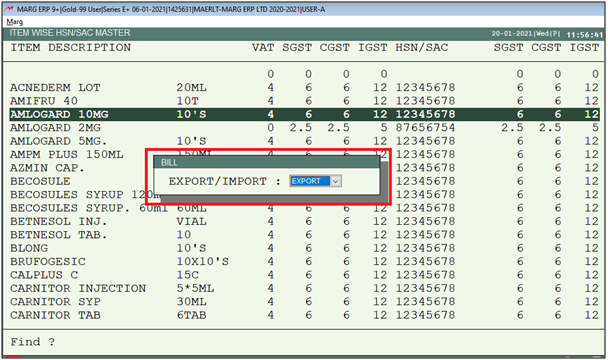Click the clock showing 11:56:41
The width and height of the screenshot is (608, 360).
click(x=584, y=35)
